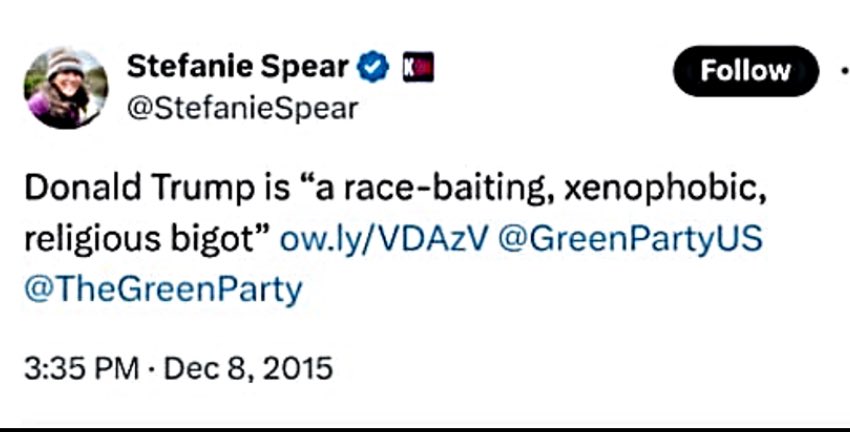Click the 3:35 PM timestamp
Viewport: 850px width, 432px height.
point(80,368)
